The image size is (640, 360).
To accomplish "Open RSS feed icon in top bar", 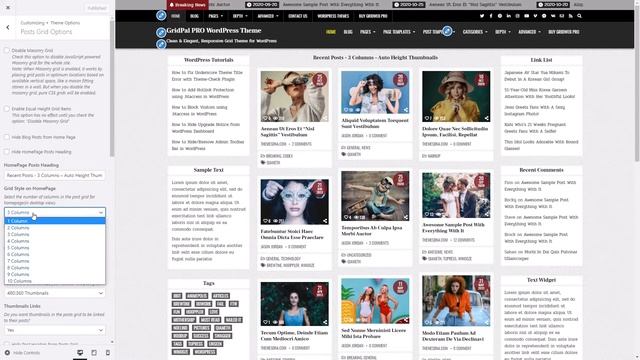I will point(571,16).
